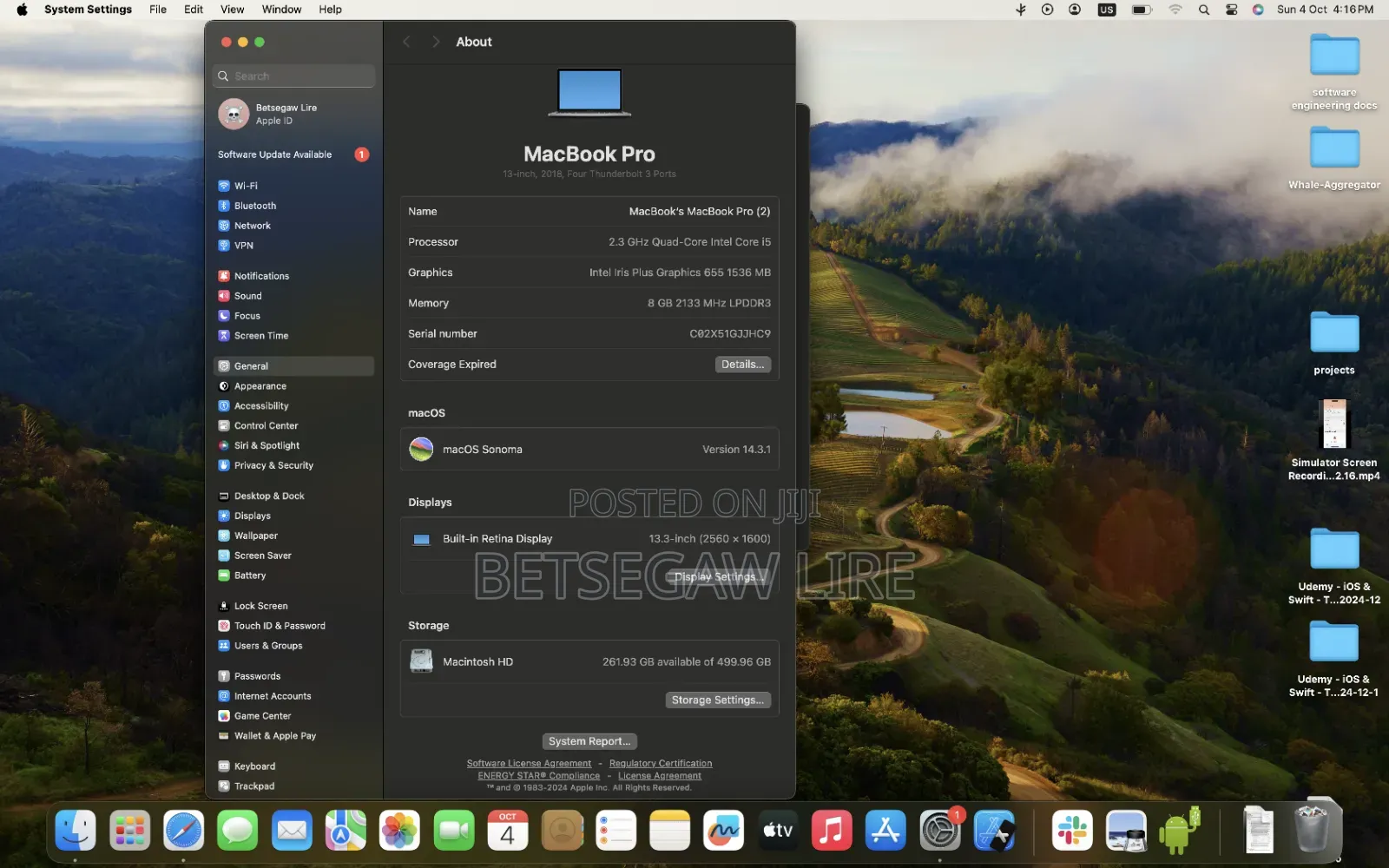Open Xcode from the Dock
The image size is (1389, 868).
(994, 832)
